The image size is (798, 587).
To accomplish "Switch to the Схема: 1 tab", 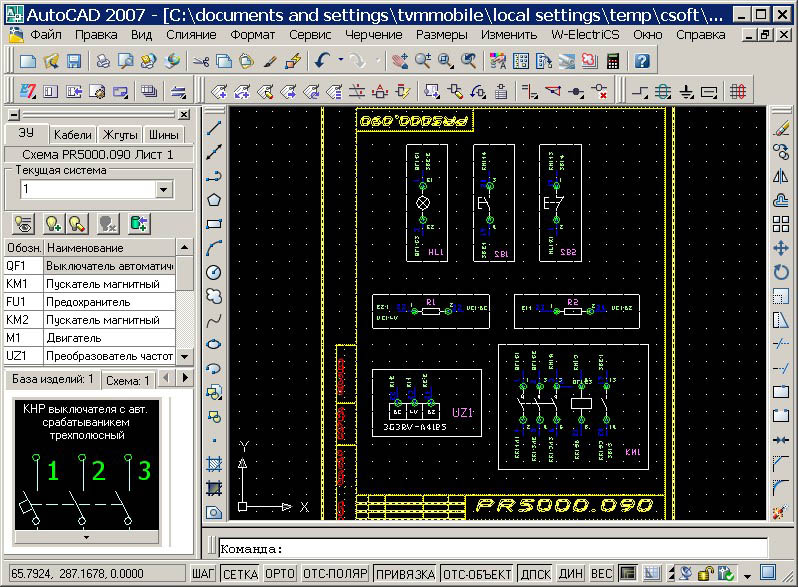I will tap(127, 381).
